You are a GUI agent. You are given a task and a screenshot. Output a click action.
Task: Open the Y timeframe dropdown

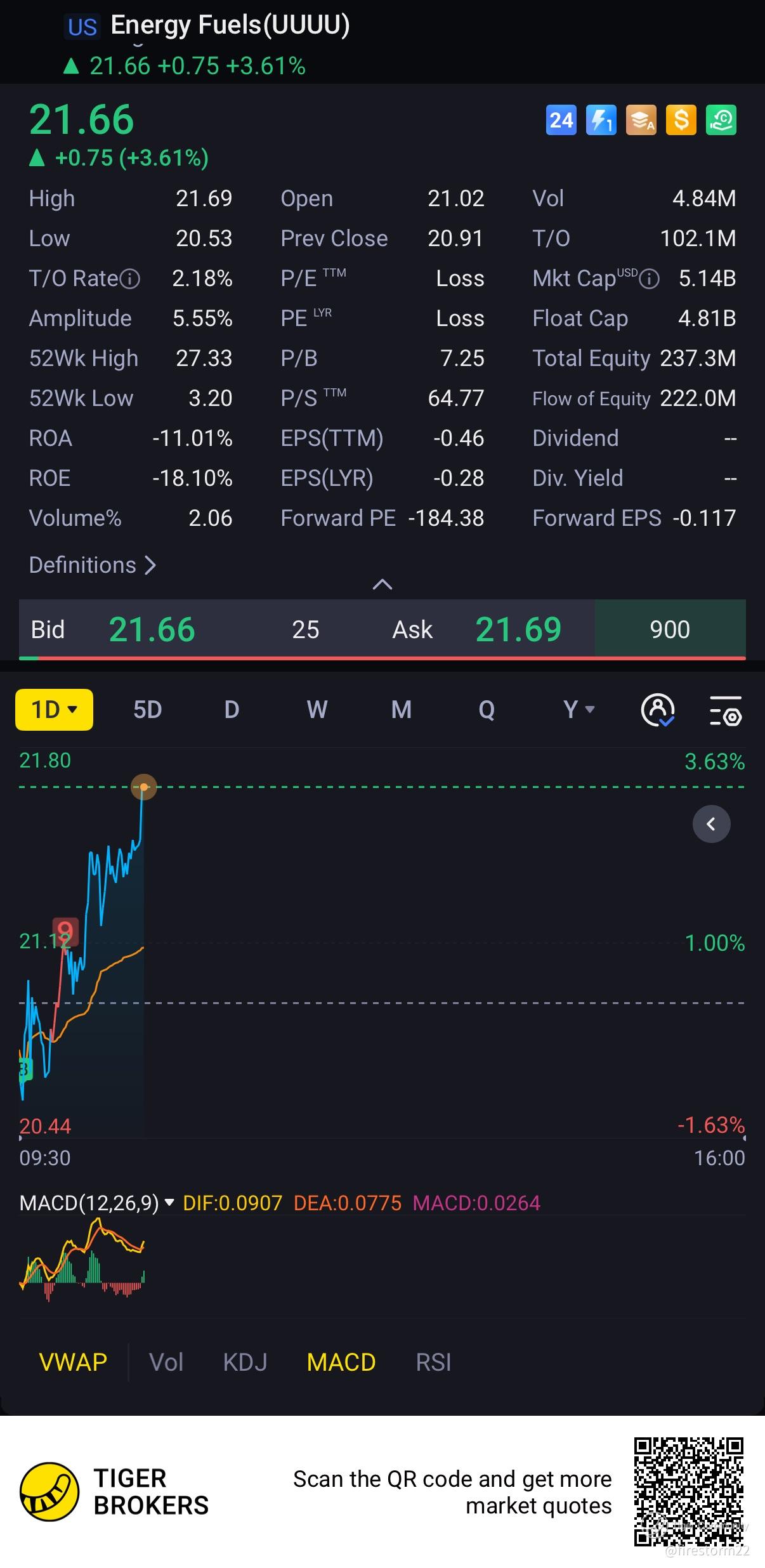point(579,710)
